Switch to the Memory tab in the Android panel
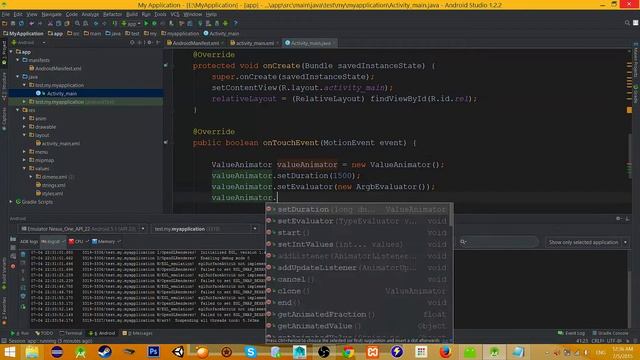This screenshot has height=360, width=640. point(106,242)
